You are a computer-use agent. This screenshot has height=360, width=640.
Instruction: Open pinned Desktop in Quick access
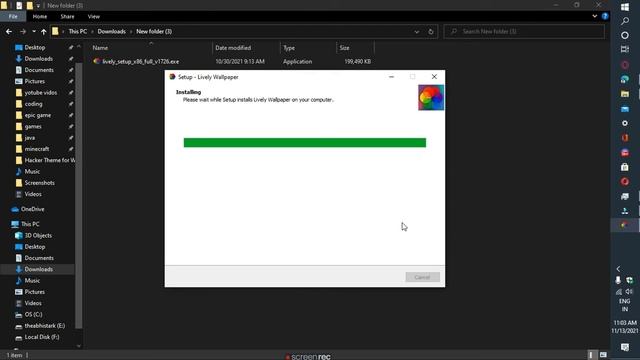tap(35, 47)
